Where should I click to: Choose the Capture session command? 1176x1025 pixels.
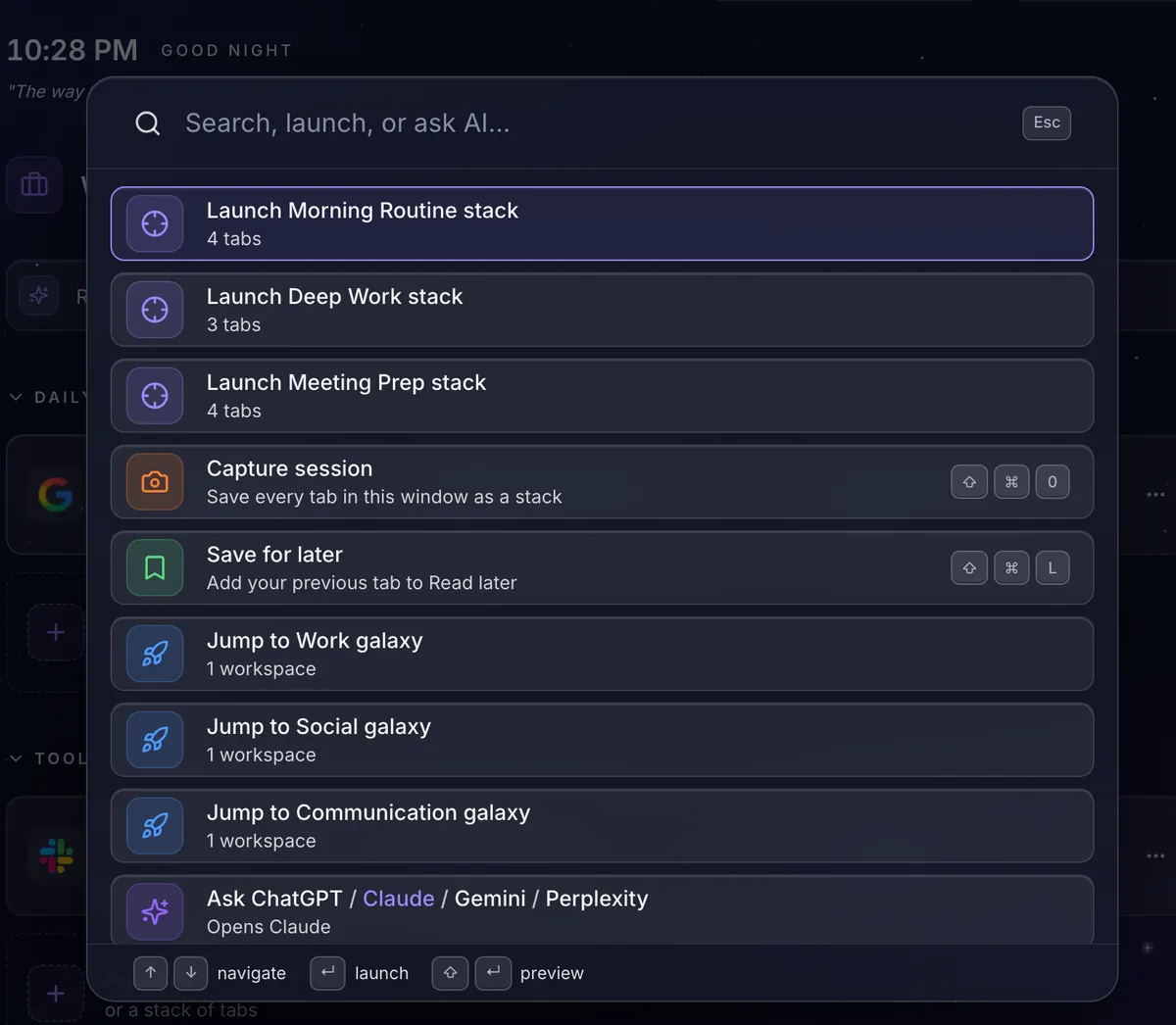point(602,482)
